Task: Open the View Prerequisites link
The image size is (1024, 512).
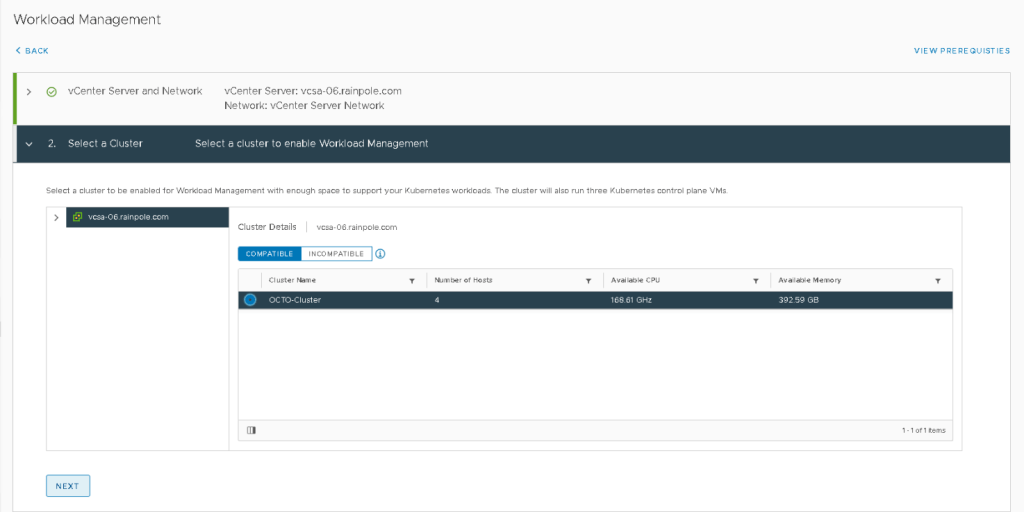Action: (961, 51)
